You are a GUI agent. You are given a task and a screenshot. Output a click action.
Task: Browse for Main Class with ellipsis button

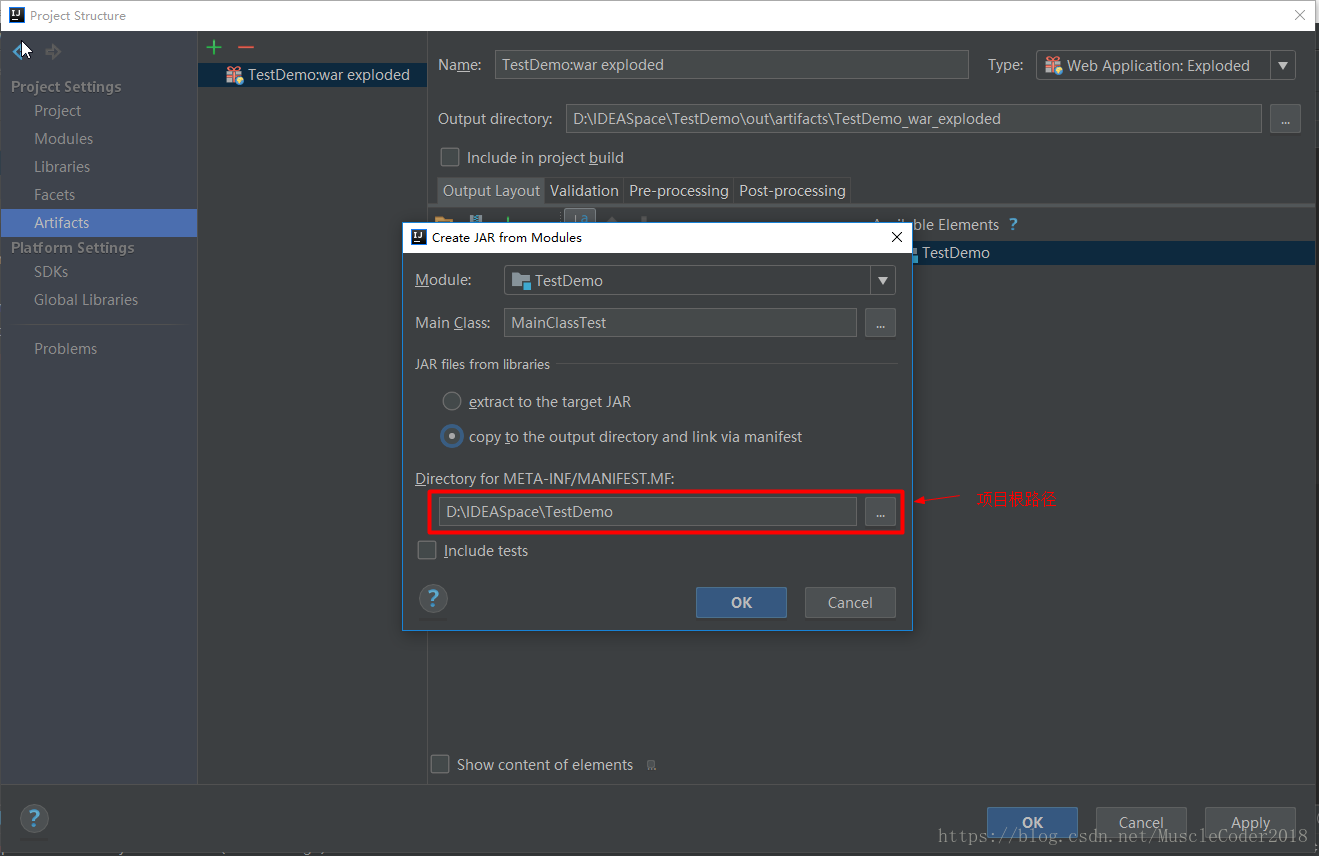coord(880,323)
